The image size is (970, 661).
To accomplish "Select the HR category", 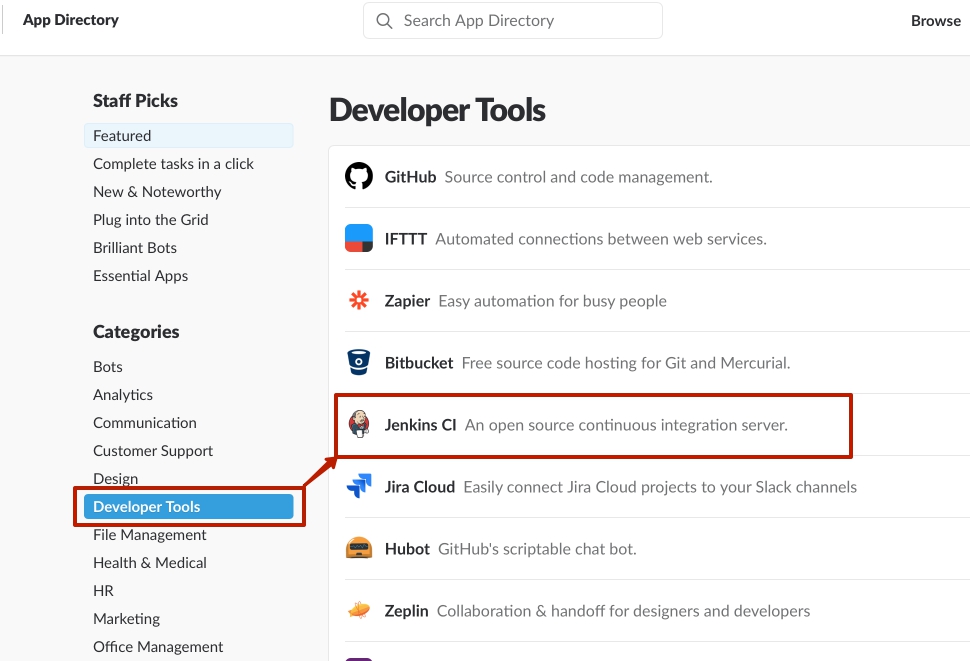I will point(103,591).
